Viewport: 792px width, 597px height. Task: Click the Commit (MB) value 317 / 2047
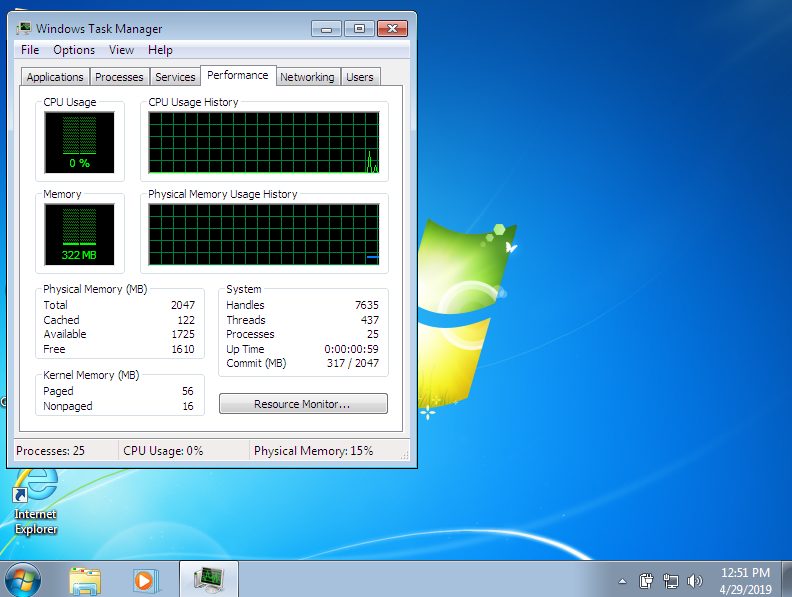(353, 363)
